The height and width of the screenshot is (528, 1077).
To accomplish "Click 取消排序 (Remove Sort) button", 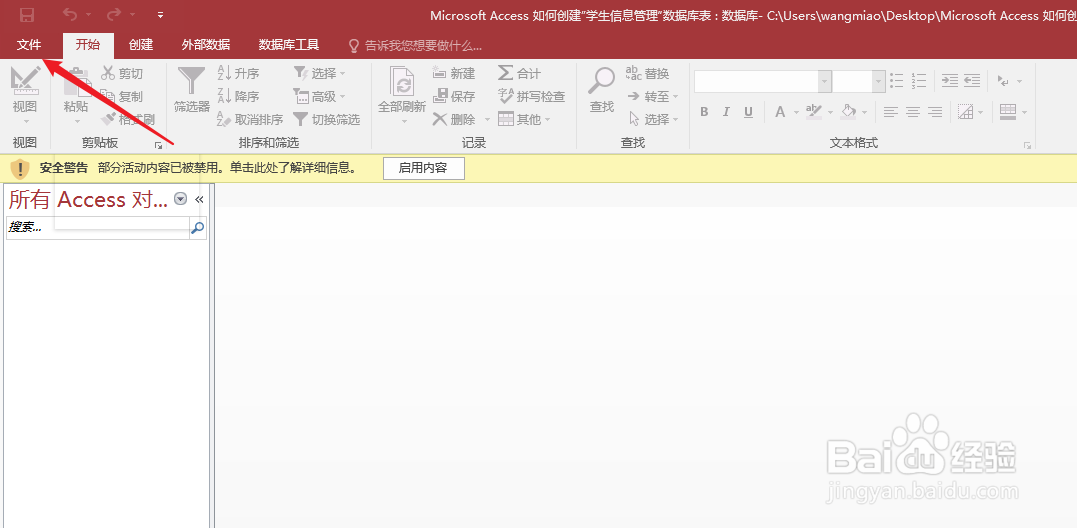I will tap(249, 119).
